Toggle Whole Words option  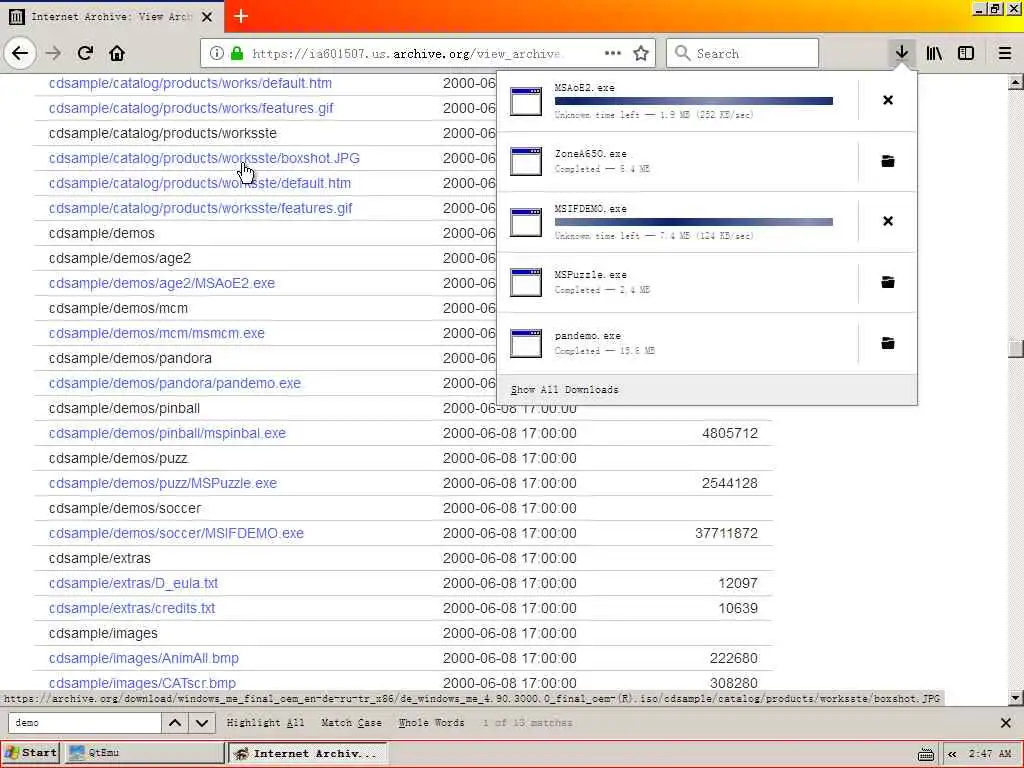tap(431, 722)
